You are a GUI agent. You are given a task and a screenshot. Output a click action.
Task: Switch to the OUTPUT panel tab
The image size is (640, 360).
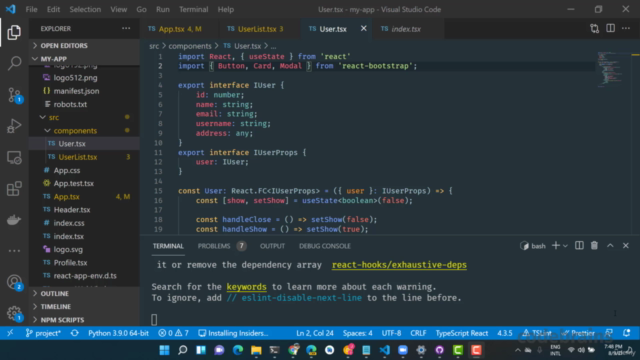272,246
